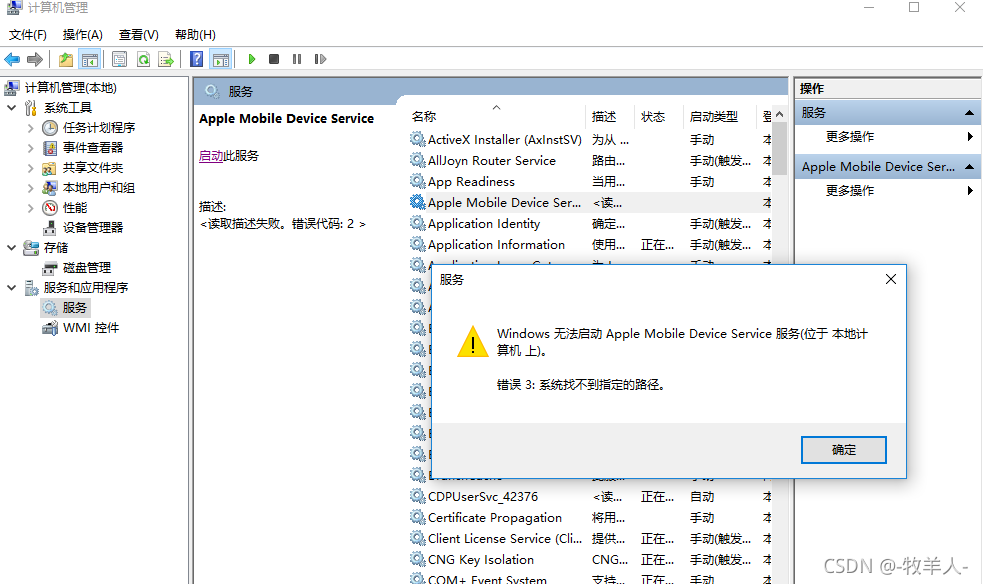Stop service with the square icon
The width and height of the screenshot is (983, 584).
(274, 59)
